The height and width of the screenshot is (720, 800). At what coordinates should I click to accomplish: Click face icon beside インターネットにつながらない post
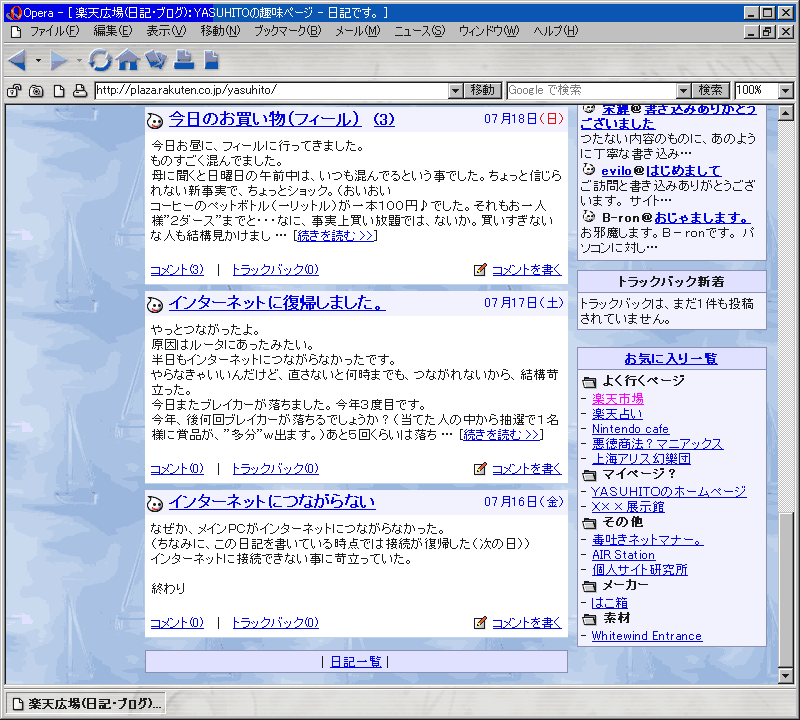tap(155, 504)
